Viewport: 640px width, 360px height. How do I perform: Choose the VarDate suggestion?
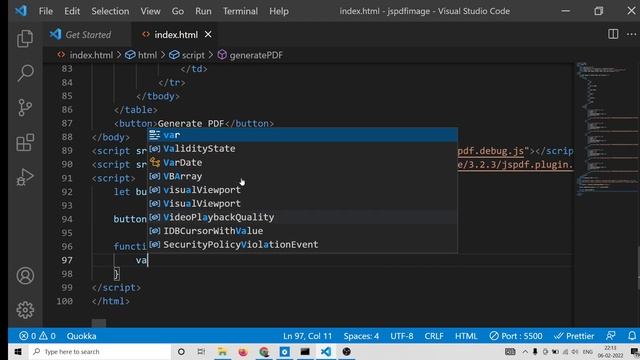click(x=302, y=162)
